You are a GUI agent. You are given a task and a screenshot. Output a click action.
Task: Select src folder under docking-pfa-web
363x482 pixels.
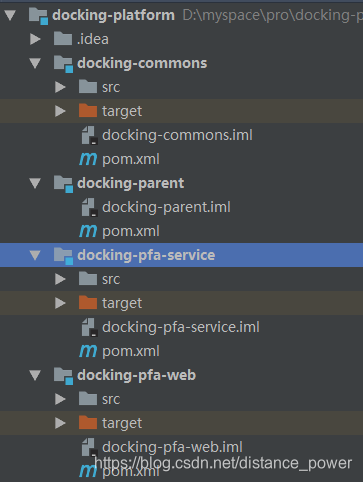[x=111, y=399]
